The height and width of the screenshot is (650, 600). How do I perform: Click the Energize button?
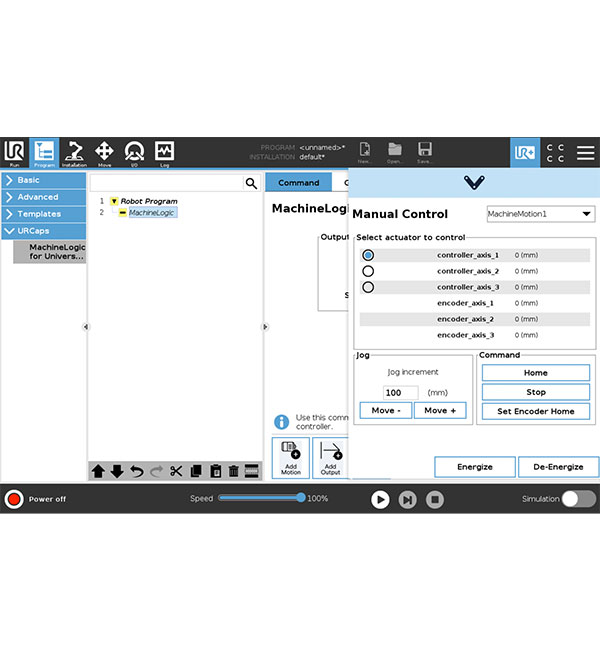pos(475,467)
